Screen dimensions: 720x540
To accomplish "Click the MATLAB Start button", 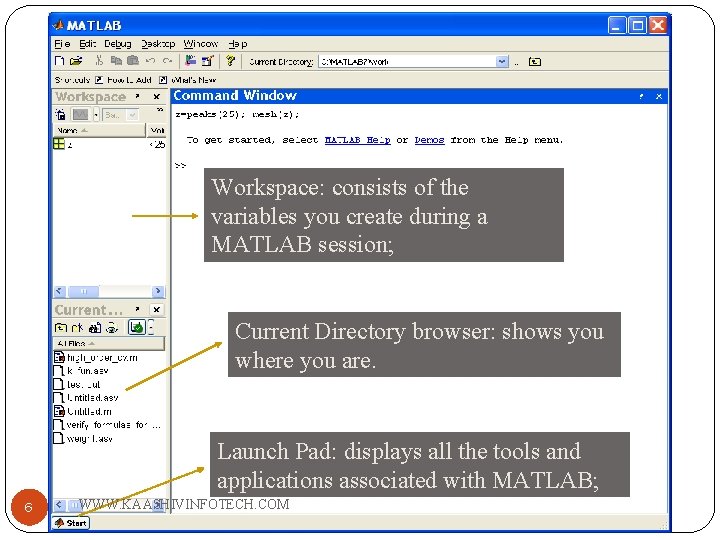I will click(71, 523).
